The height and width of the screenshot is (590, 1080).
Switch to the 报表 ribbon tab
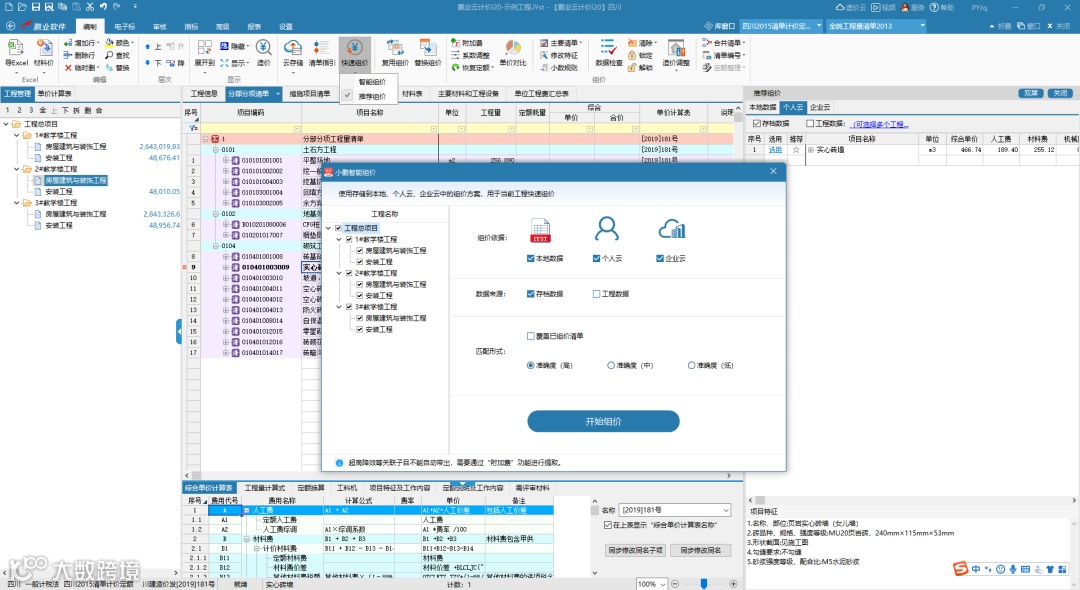254,26
